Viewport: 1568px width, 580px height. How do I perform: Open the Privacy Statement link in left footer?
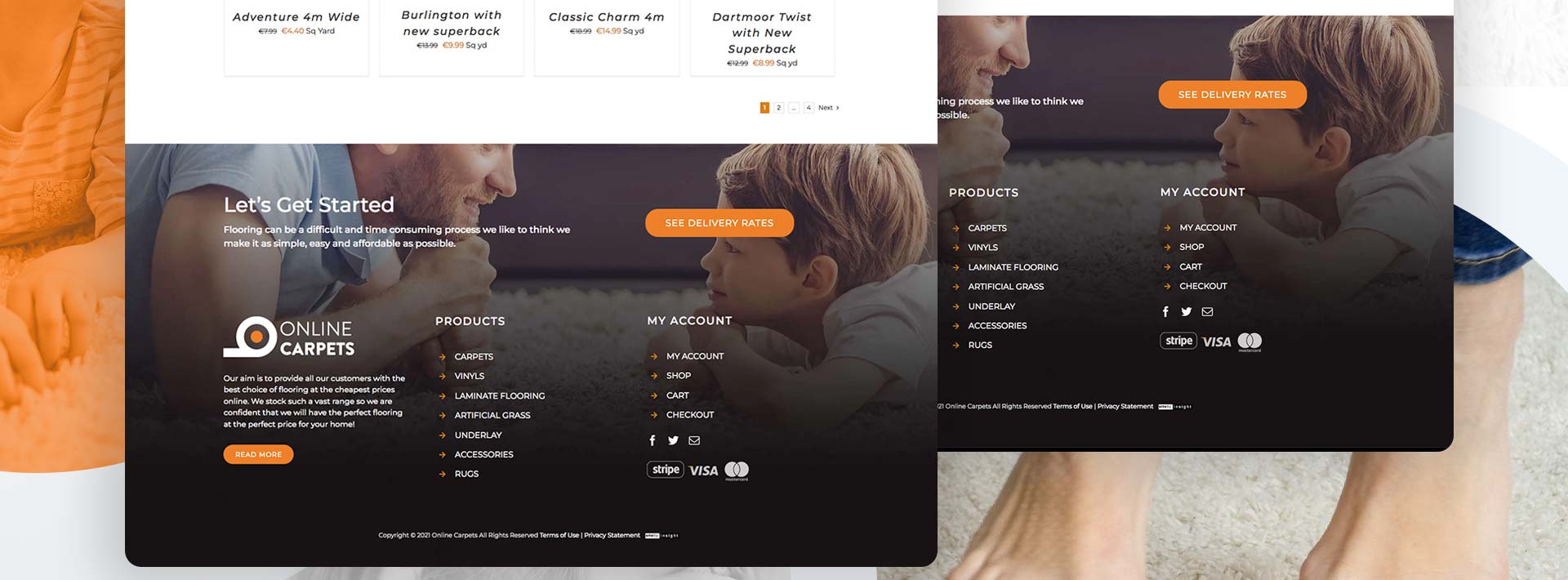[612, 536]
